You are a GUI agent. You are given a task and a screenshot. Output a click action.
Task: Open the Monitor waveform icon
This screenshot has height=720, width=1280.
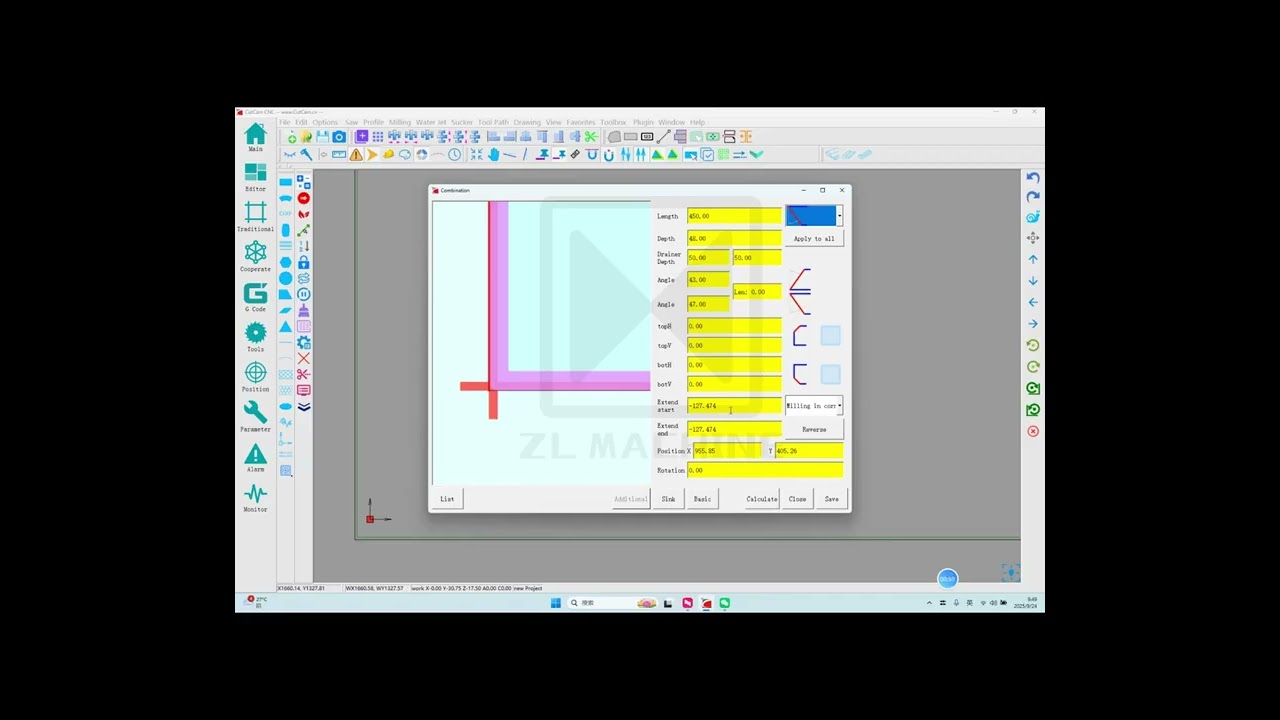(255, 493)
